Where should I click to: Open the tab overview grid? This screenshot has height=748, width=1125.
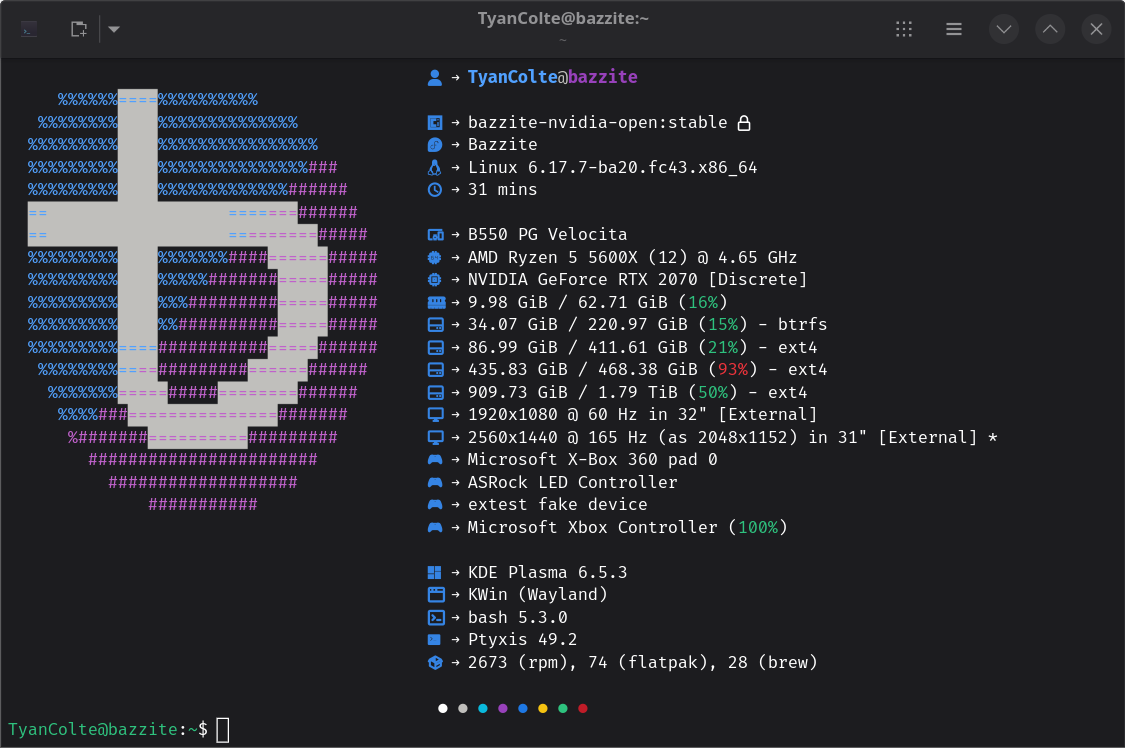coord(904,29)
